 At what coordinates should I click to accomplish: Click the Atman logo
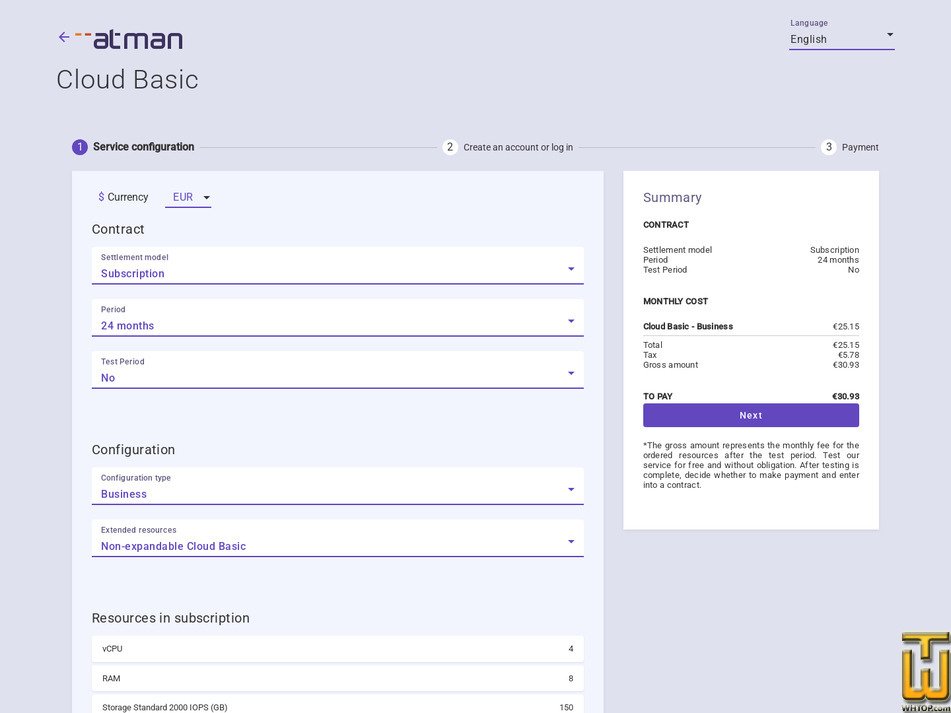click(x=129, y=39)
